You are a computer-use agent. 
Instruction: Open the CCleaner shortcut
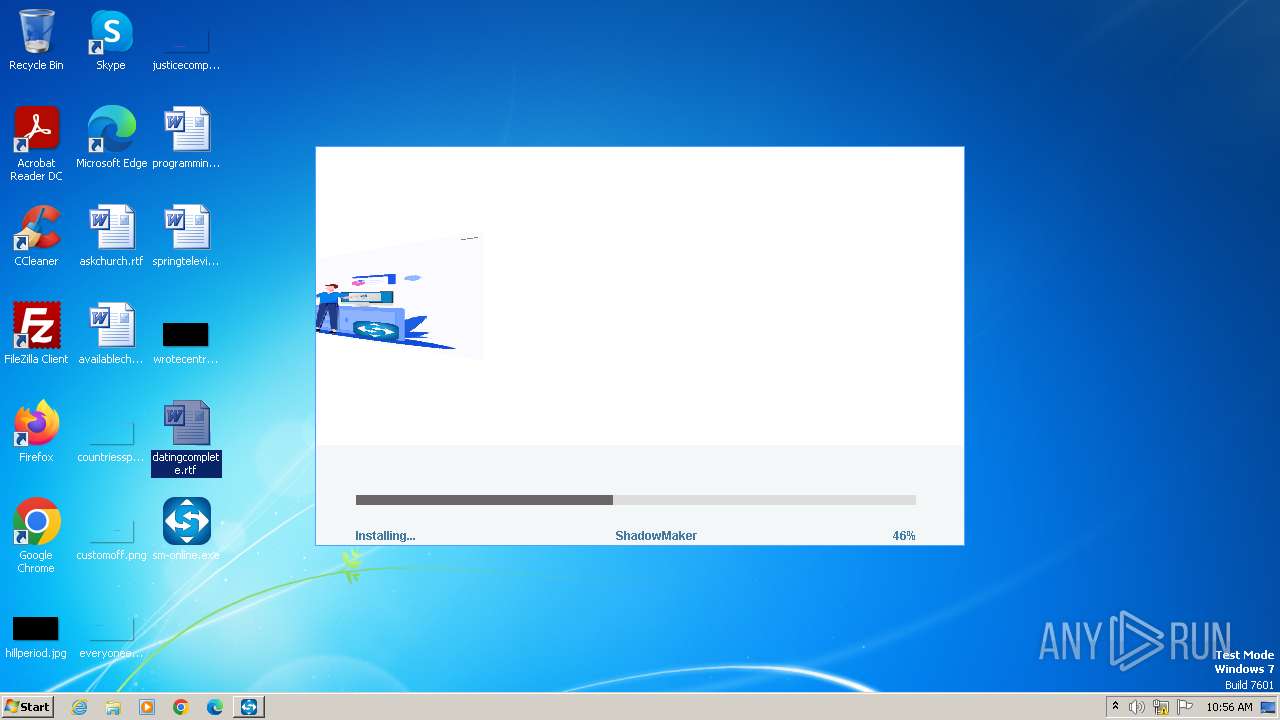pos(36,236)
